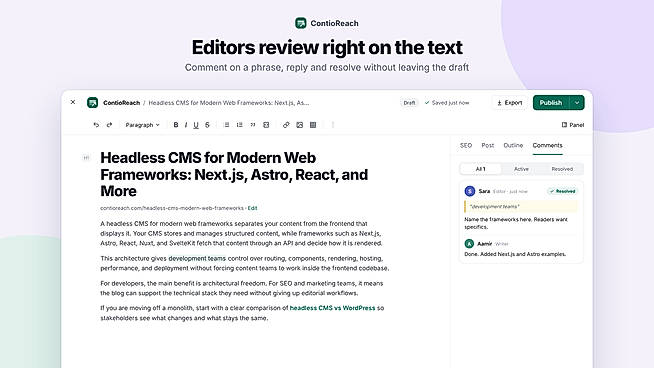Viewport: 654px width, 368px height.
Task: Redo the last edit
Action: point(109,125)
